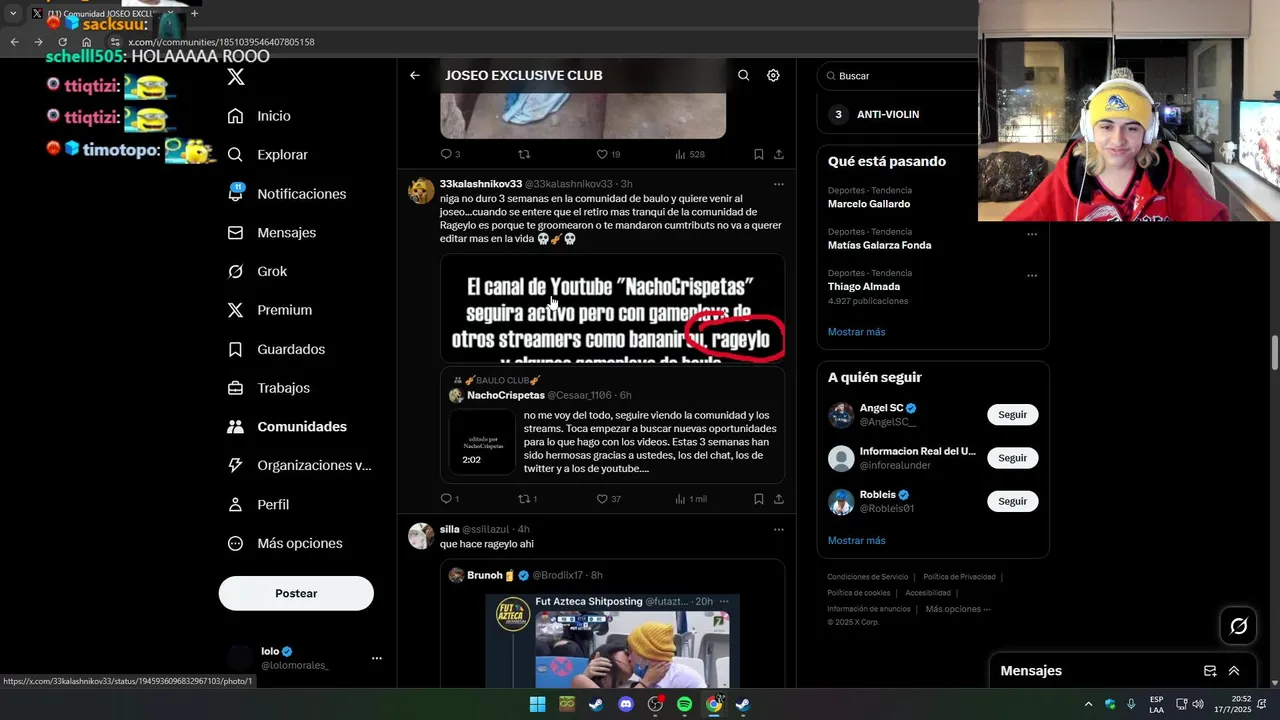
Task: Expand Mensajes drawer with double chevron
Action: (1234, 671)
